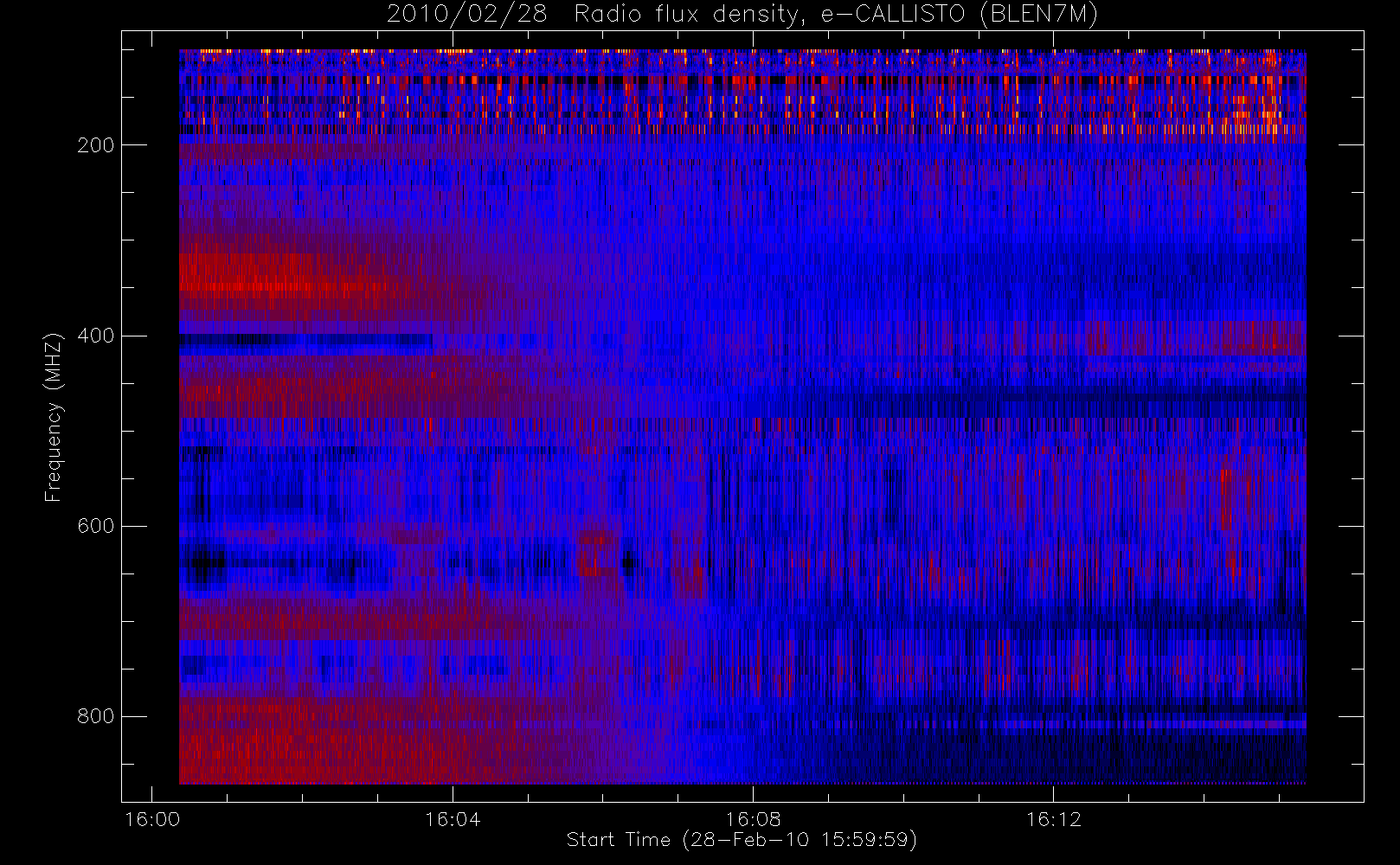Viewport: 1400px width, 865px height.
Task: Click the 16:00 time tick label
Action: tap(152, 819)
